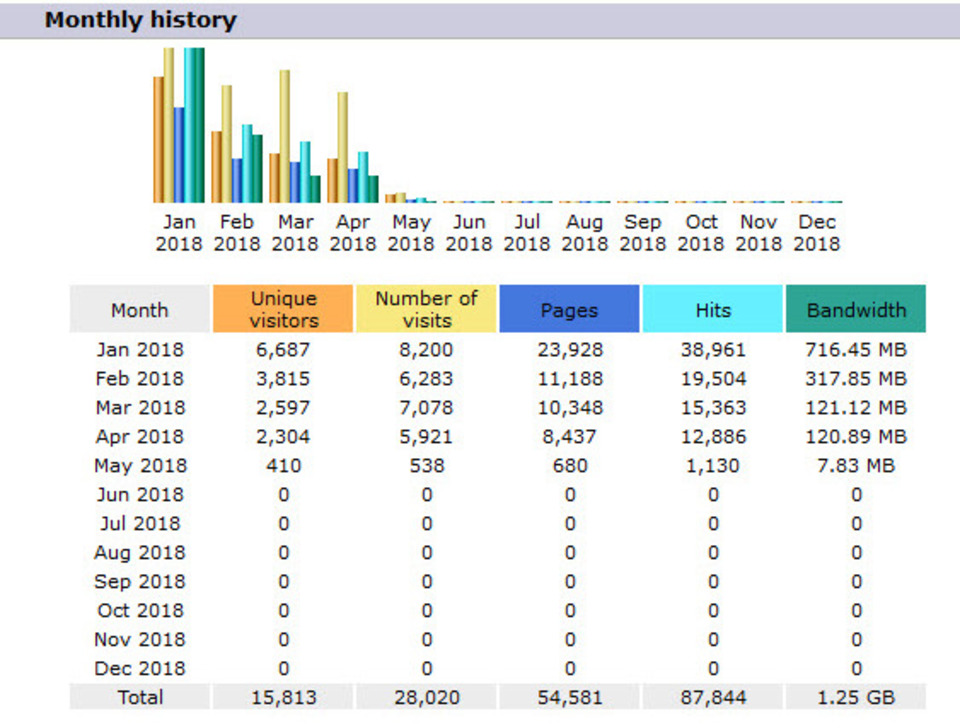Image resolution: width=960 pixels, height=728 pixels.
Task: Click the Feb 2018 bandwidth value 317.85 MB
Action: point(856,379)
